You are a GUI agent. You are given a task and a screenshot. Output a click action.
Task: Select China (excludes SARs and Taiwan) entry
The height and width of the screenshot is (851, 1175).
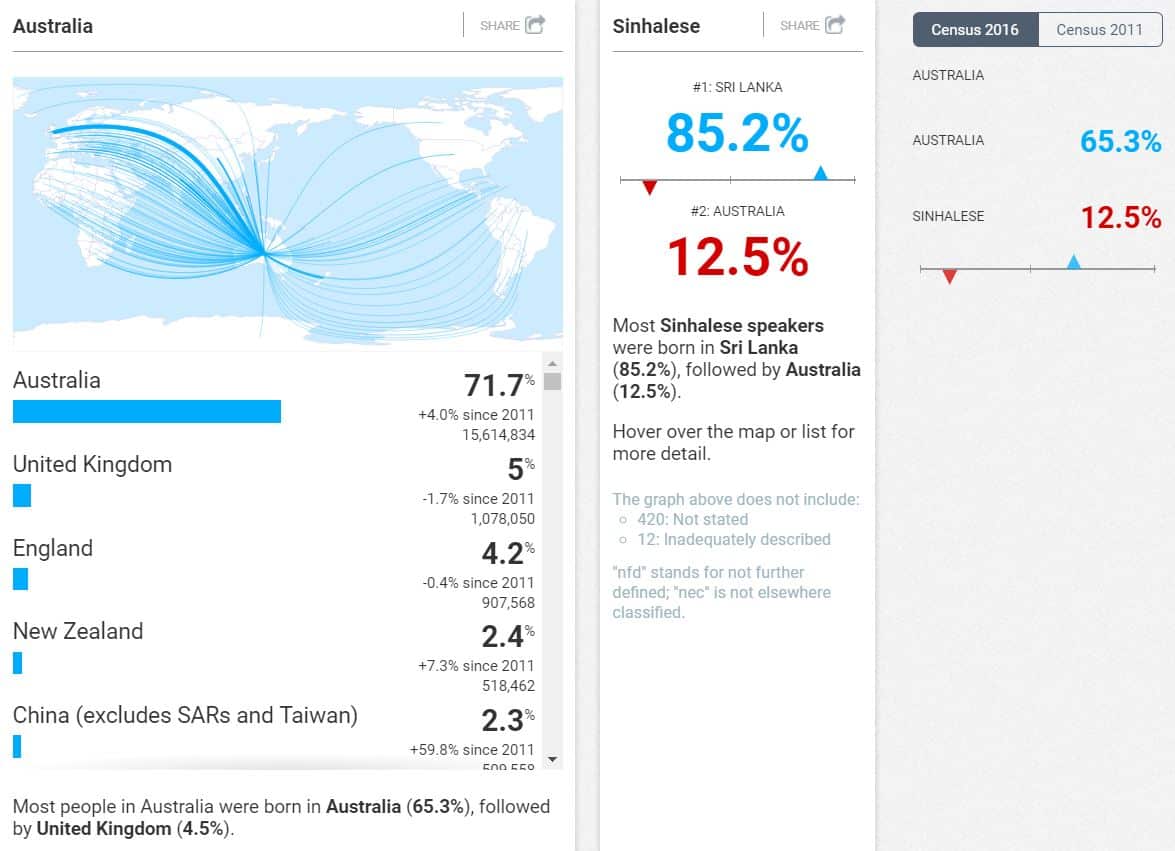185,715
